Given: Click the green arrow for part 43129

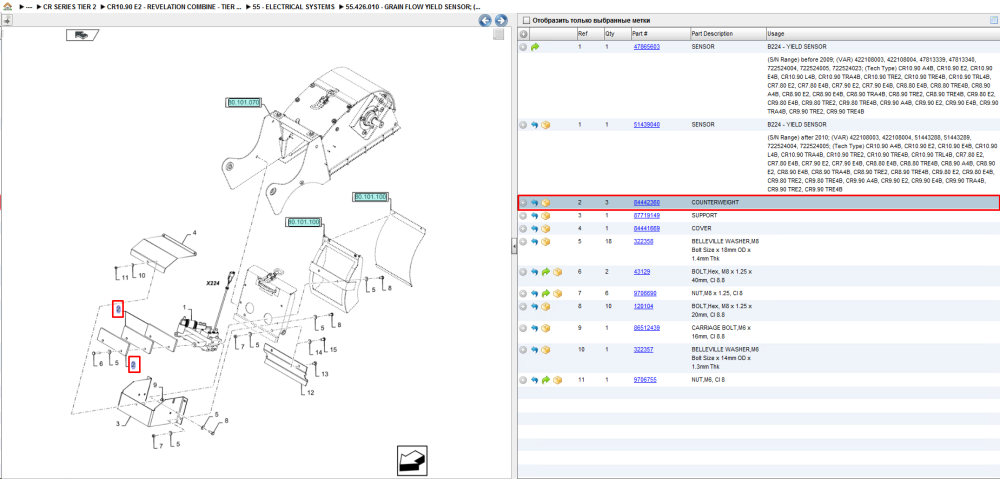Looking at the screenshot, I should [x=546, y=272].
